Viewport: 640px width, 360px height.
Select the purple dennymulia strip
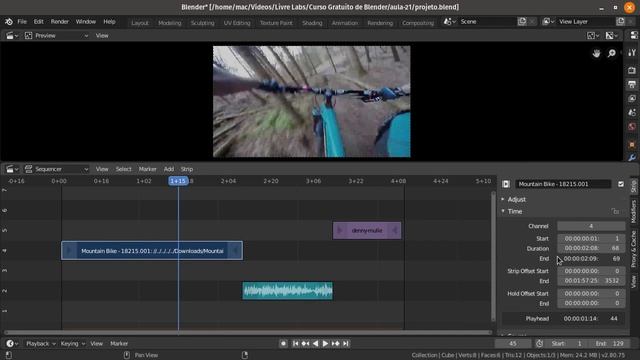[x=367, y=231]
